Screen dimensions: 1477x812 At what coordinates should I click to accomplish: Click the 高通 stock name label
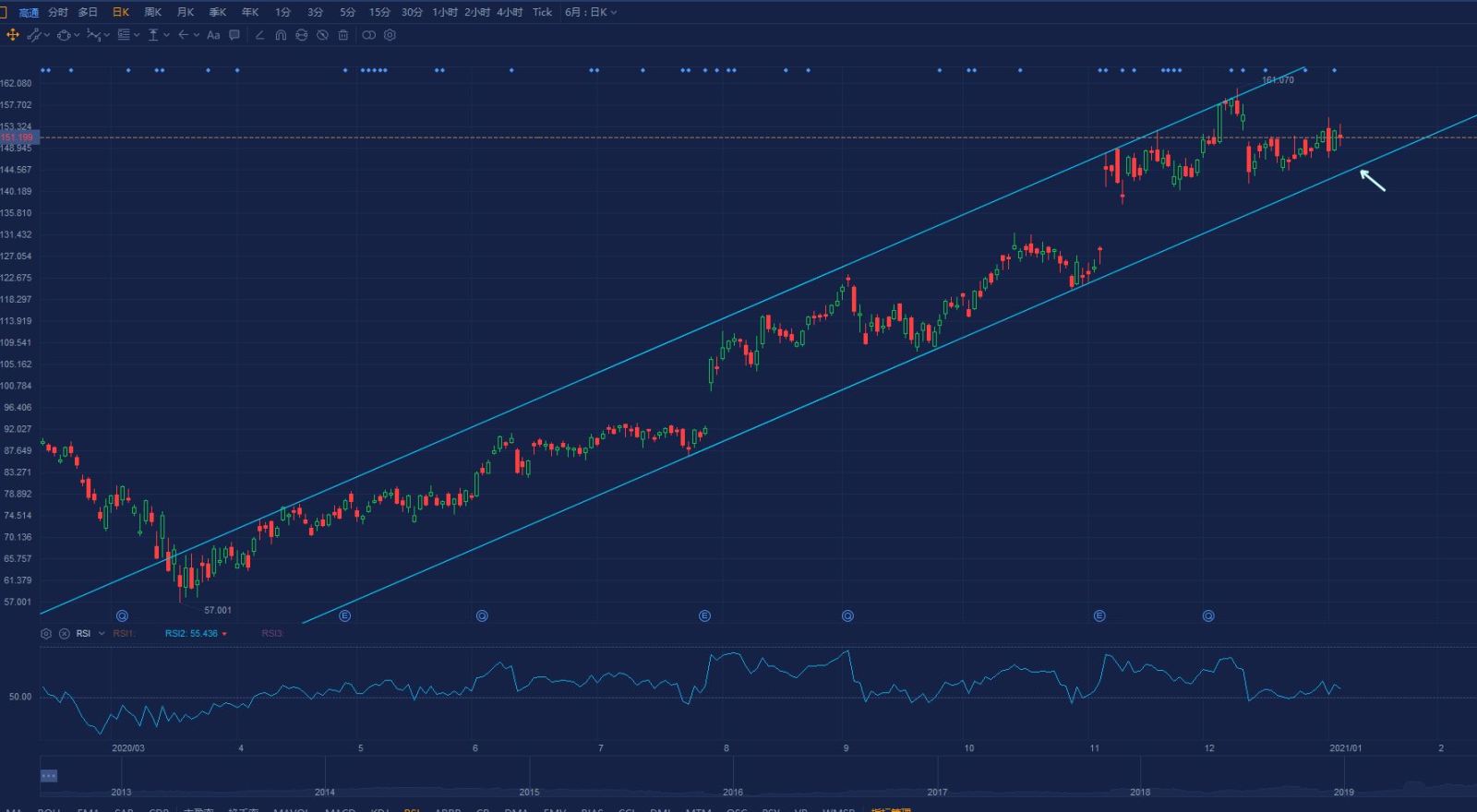coord(29,13)
